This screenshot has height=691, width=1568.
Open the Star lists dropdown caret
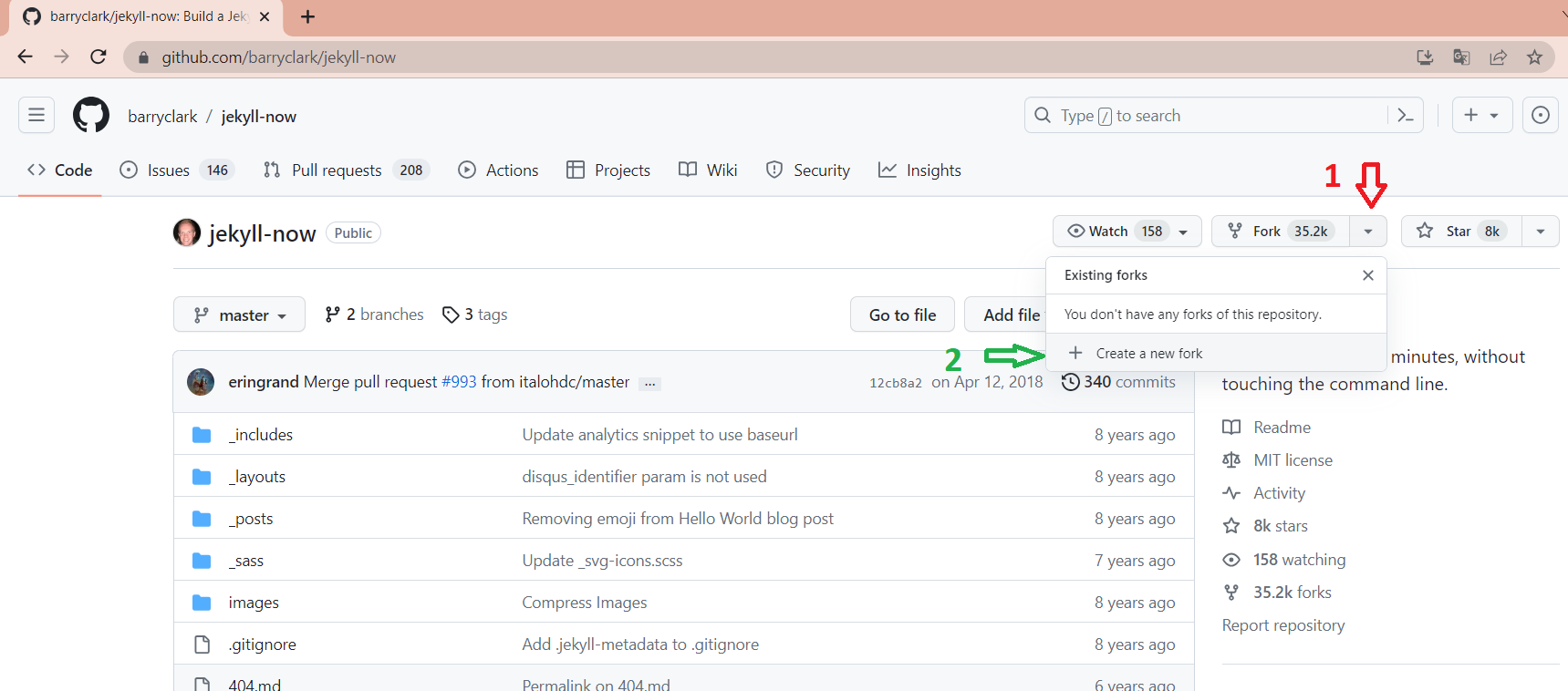pyautogui.click(x=1541, y=232)
